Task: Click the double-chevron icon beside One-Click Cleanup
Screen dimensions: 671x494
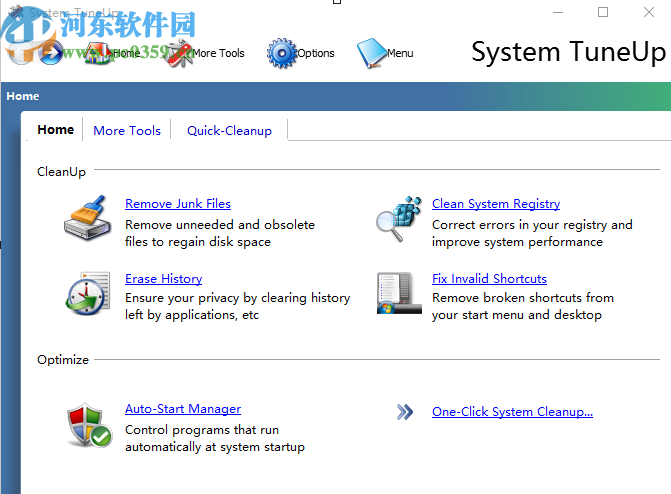Action: tap(404, 412)
